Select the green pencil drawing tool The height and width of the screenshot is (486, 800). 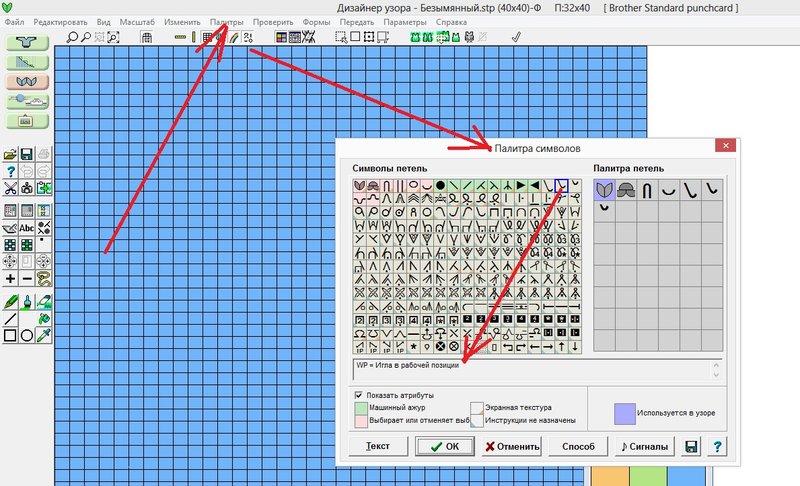coord(10,302)
